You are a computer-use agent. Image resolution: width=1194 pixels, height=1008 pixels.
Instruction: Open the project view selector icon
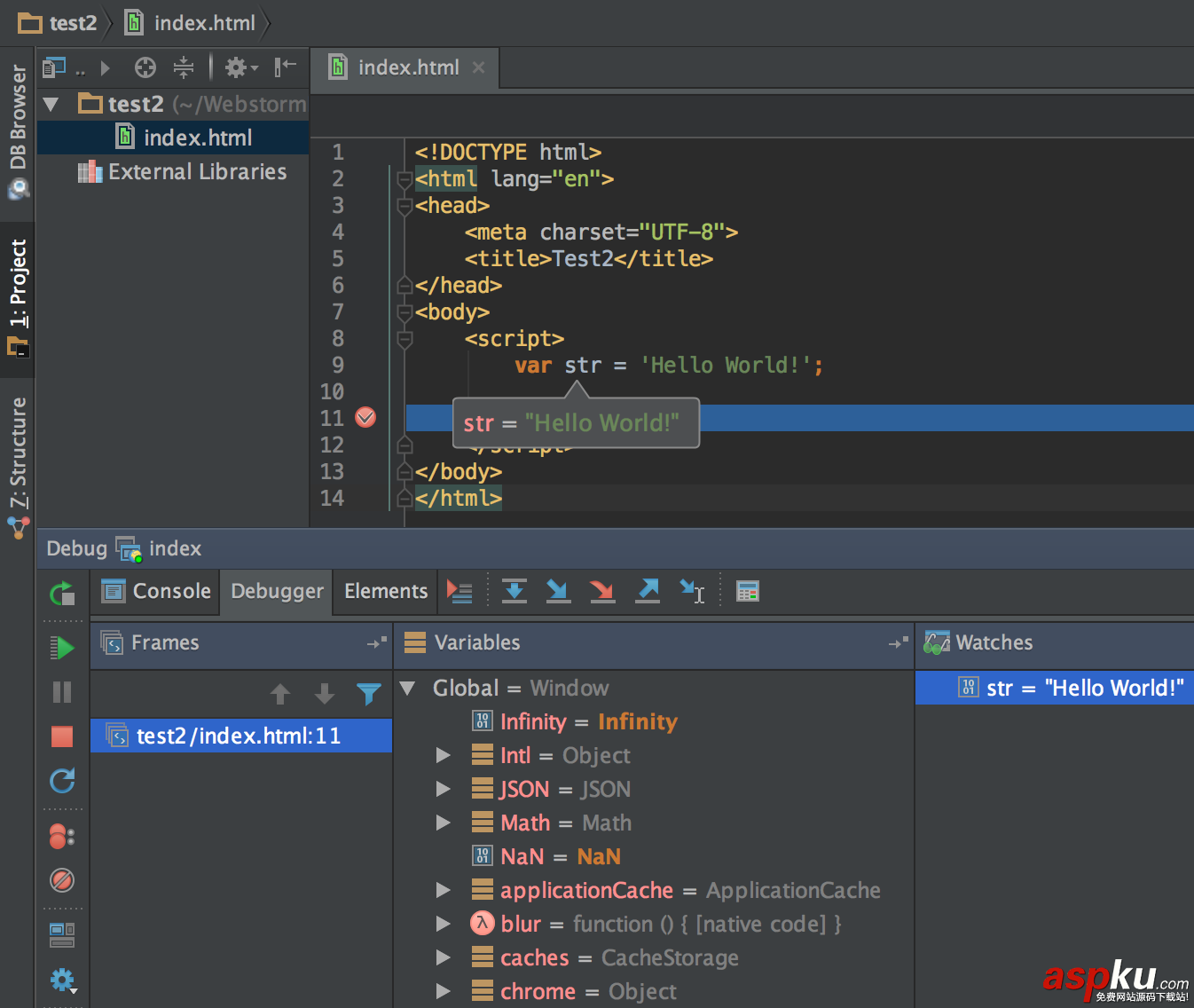54,67
